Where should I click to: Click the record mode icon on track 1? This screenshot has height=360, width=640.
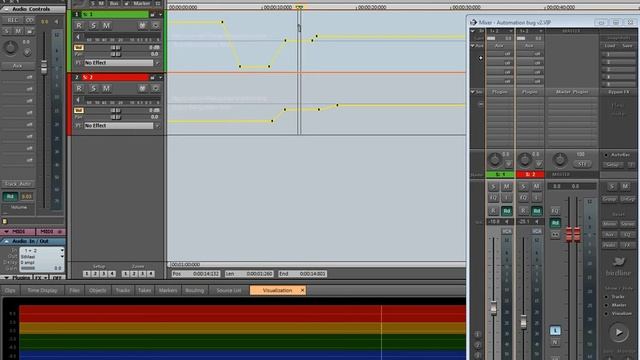pyautogui.click(x=155, y=26)
